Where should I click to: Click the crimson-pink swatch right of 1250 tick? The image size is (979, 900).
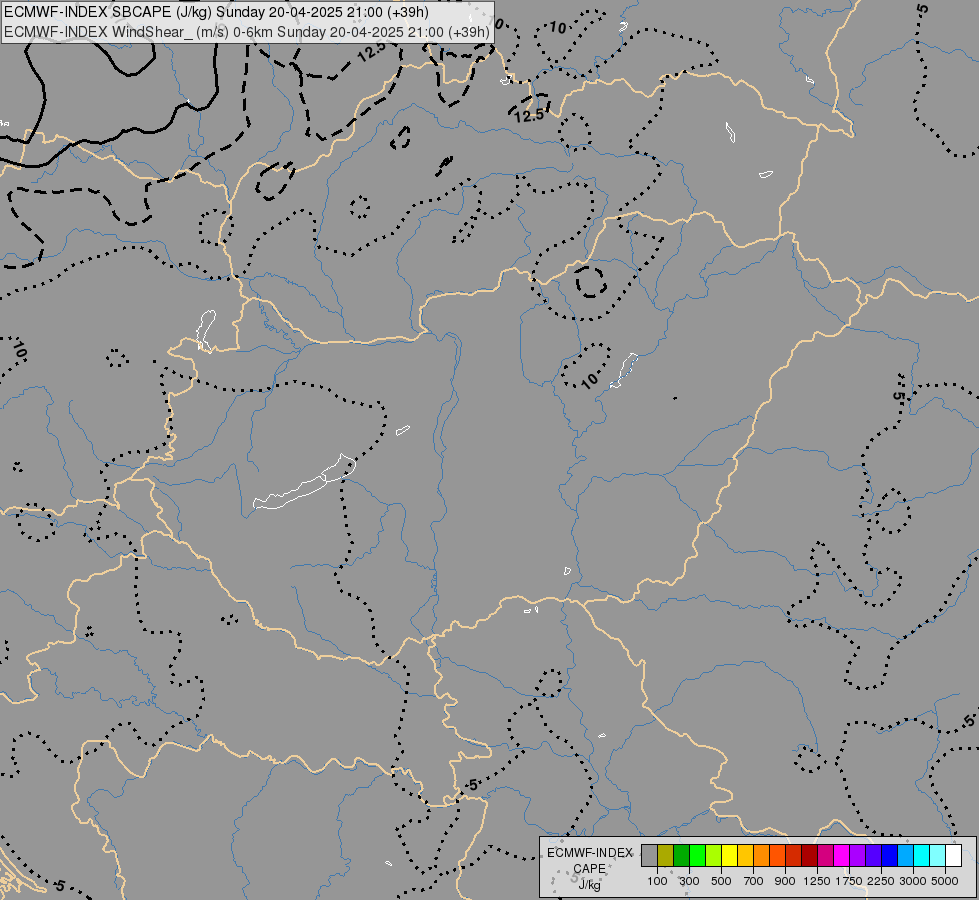pyautogui.click(x=825, y=855)
